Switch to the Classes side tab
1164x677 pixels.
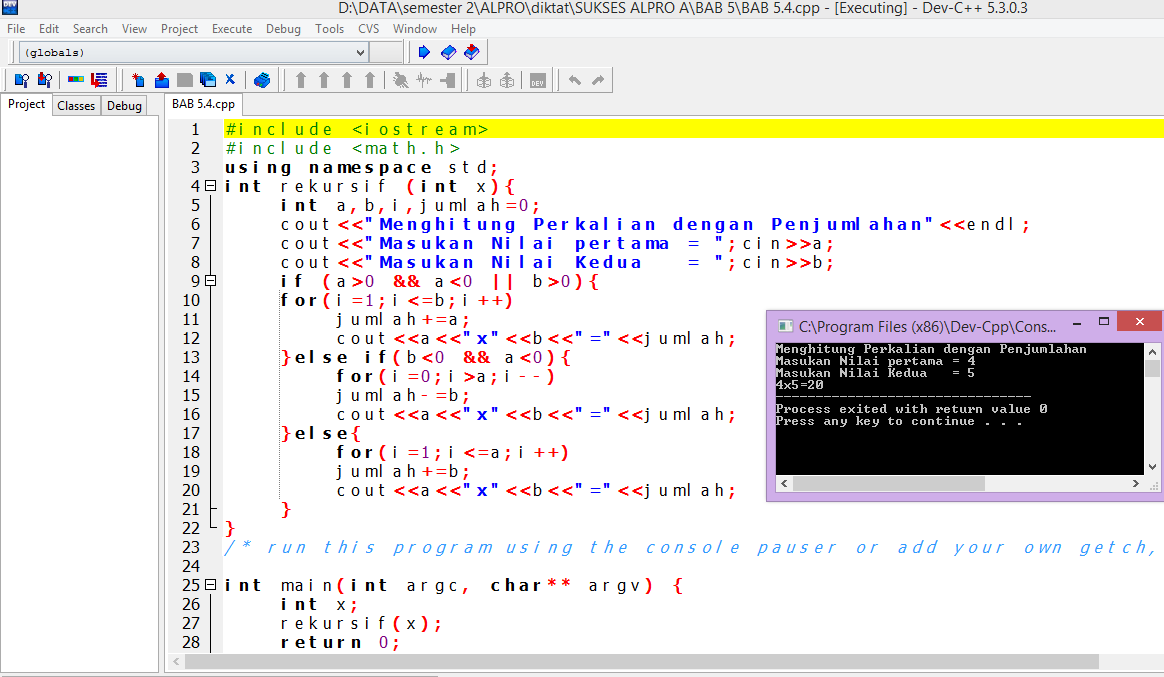pyautogui.click(x=76, y=105)
